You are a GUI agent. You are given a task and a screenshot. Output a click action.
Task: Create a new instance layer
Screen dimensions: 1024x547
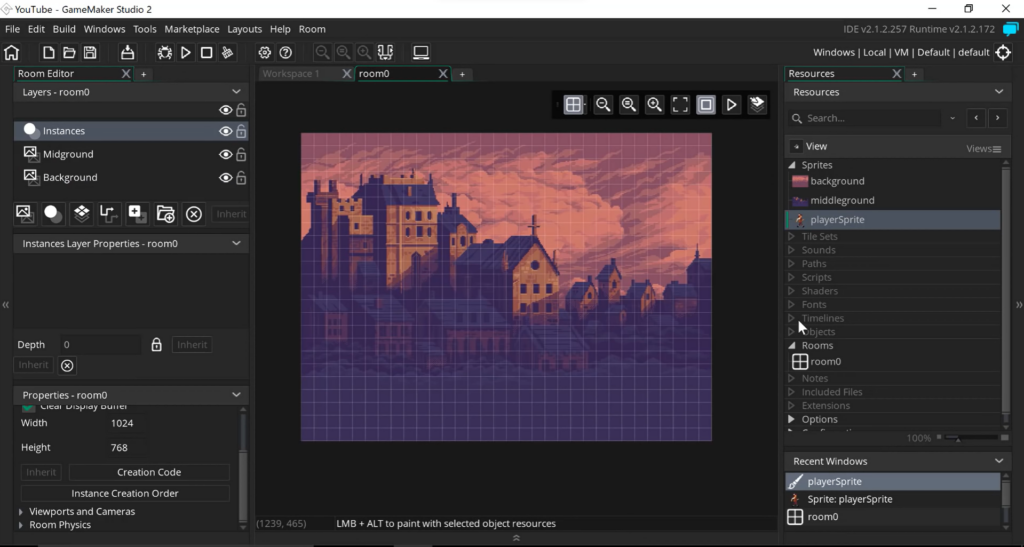point(52,213)
